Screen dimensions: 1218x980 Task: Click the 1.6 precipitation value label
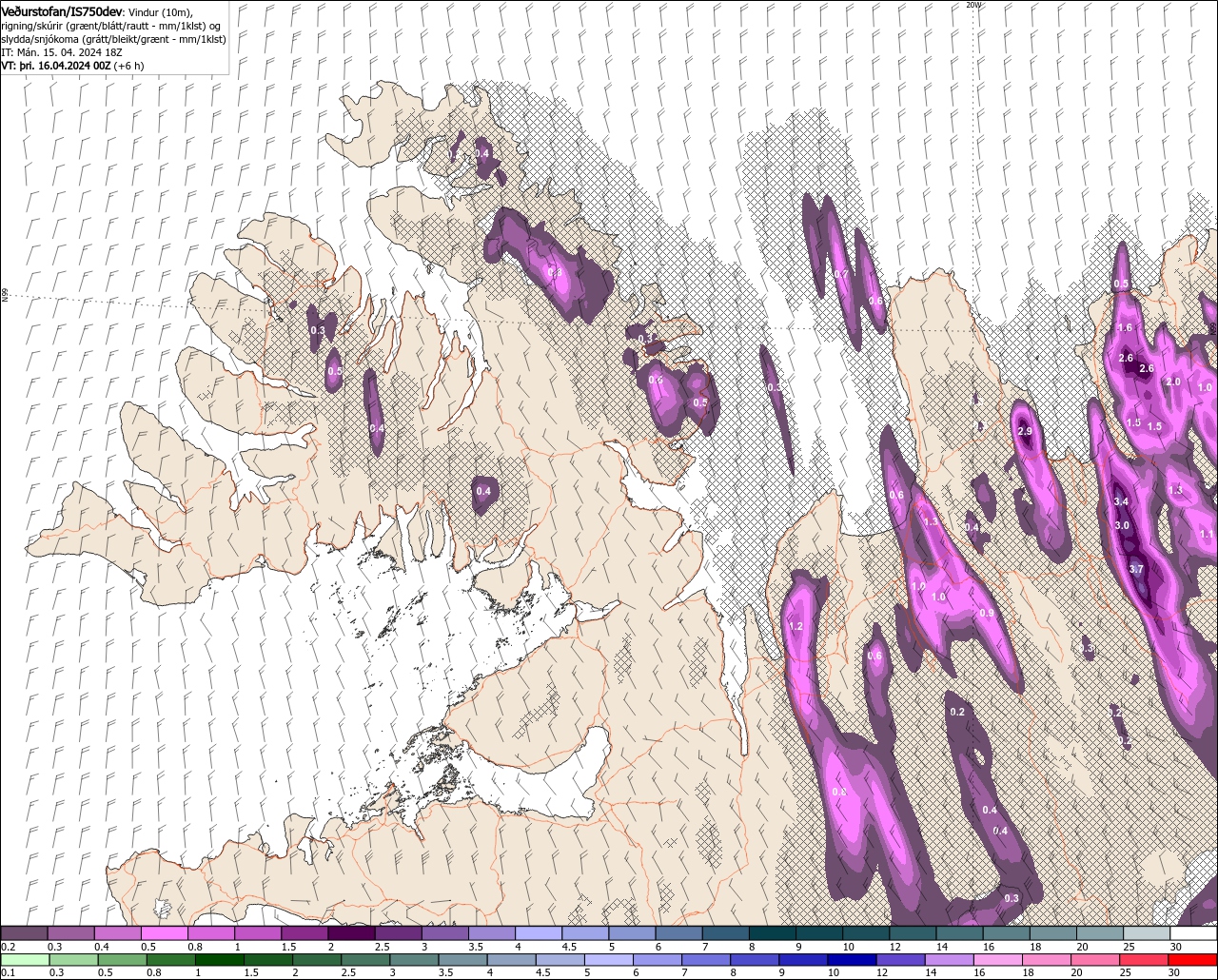1125,327
